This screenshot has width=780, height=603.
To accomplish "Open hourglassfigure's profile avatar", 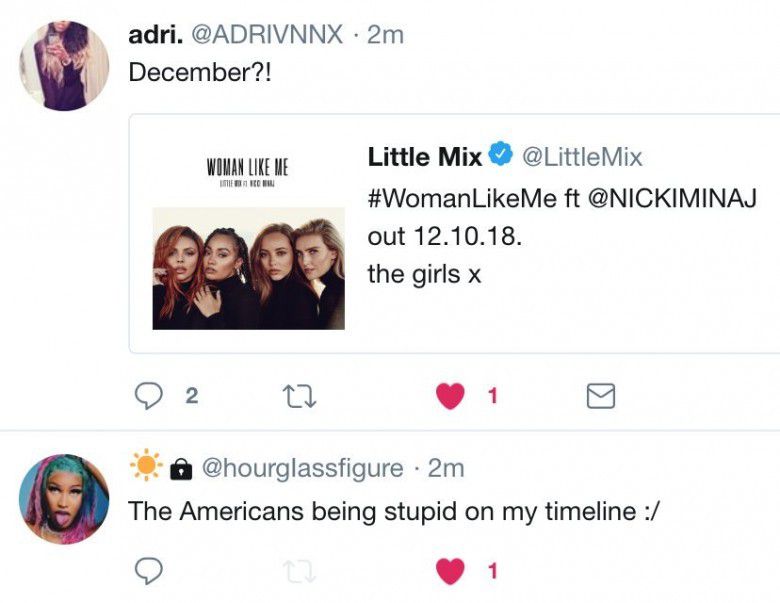I will click(64, 499).
